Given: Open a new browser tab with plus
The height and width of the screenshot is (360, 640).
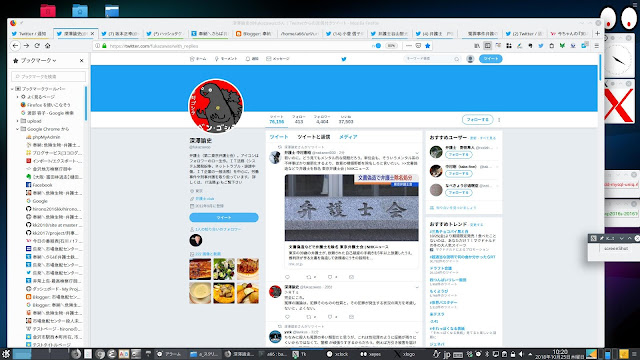Looking at the screenshot, I should 598,33.
